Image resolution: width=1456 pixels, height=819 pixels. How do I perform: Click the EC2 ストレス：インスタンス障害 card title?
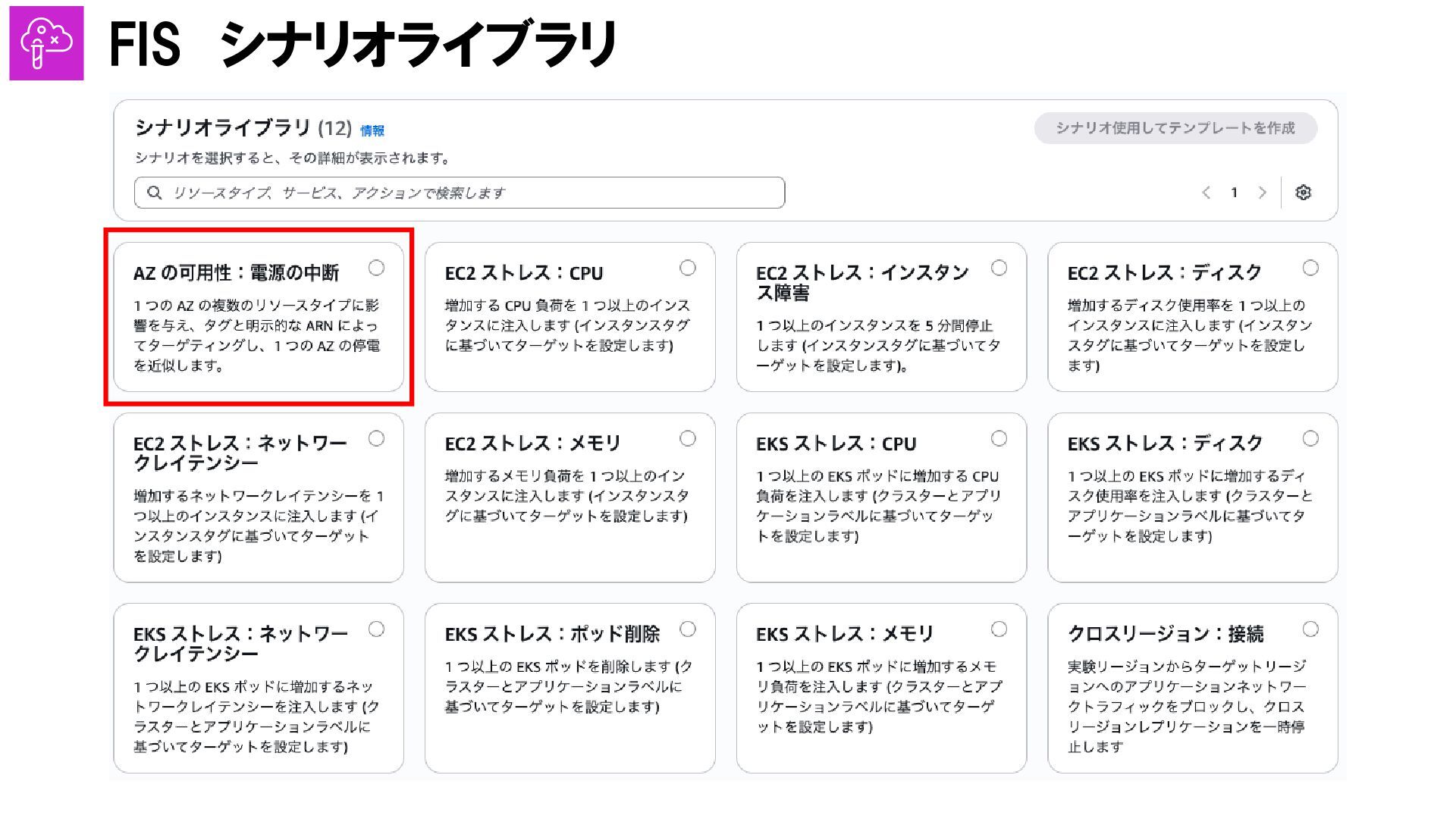[x=862, y=283]
